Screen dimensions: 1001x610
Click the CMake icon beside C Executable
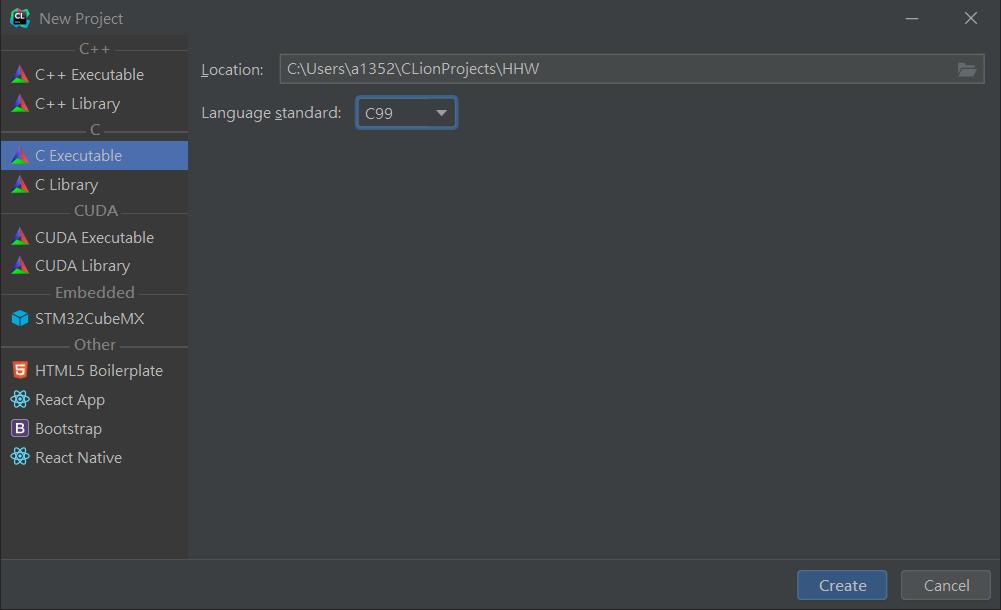tap(20, 155)
